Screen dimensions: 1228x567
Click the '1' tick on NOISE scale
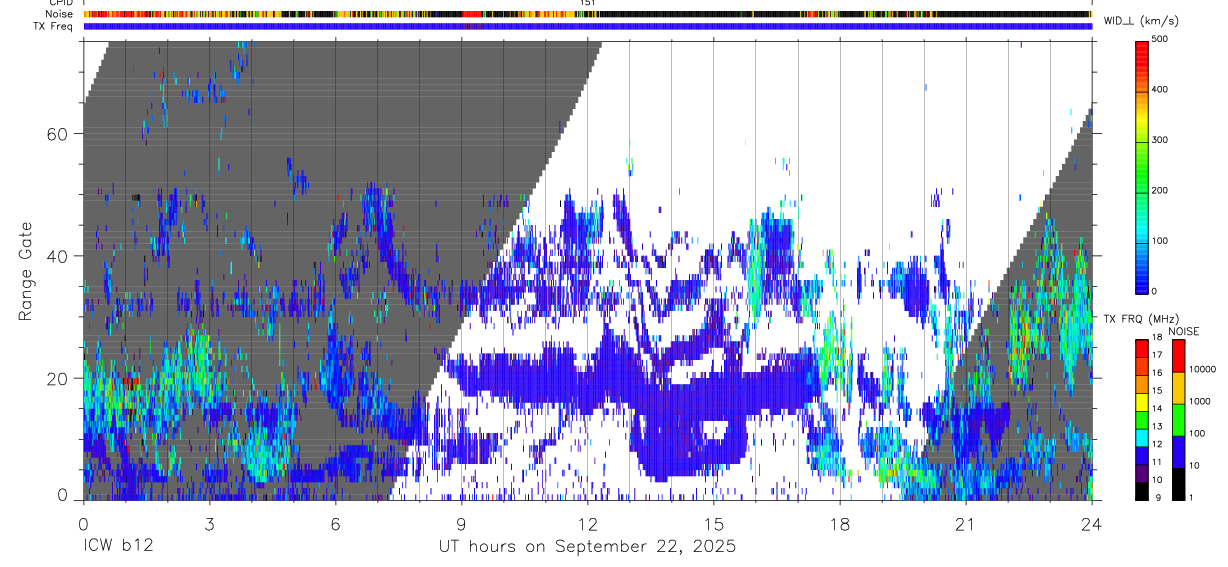1191,497
